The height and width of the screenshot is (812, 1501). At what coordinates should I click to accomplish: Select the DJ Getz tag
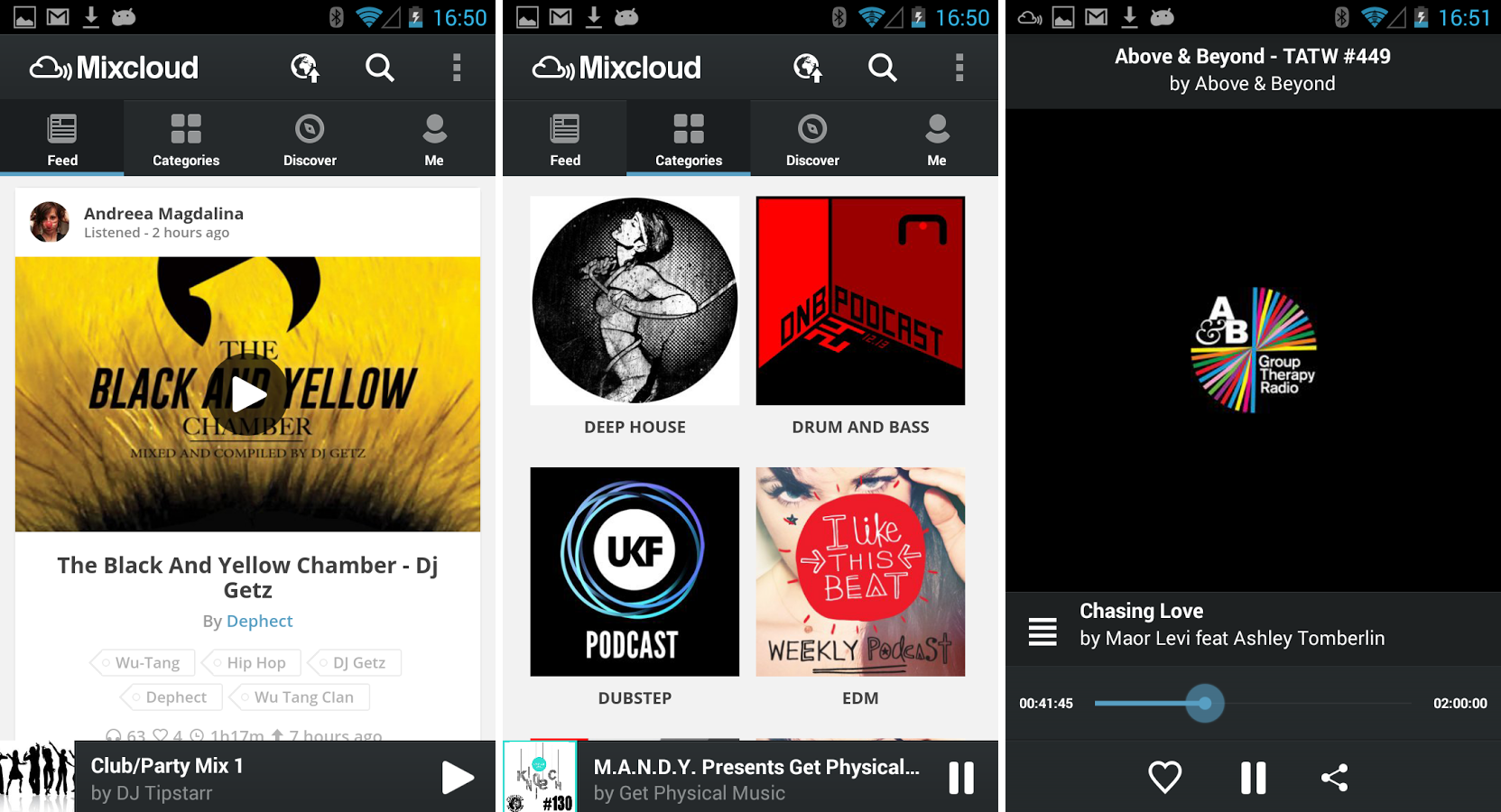[354, 662]
